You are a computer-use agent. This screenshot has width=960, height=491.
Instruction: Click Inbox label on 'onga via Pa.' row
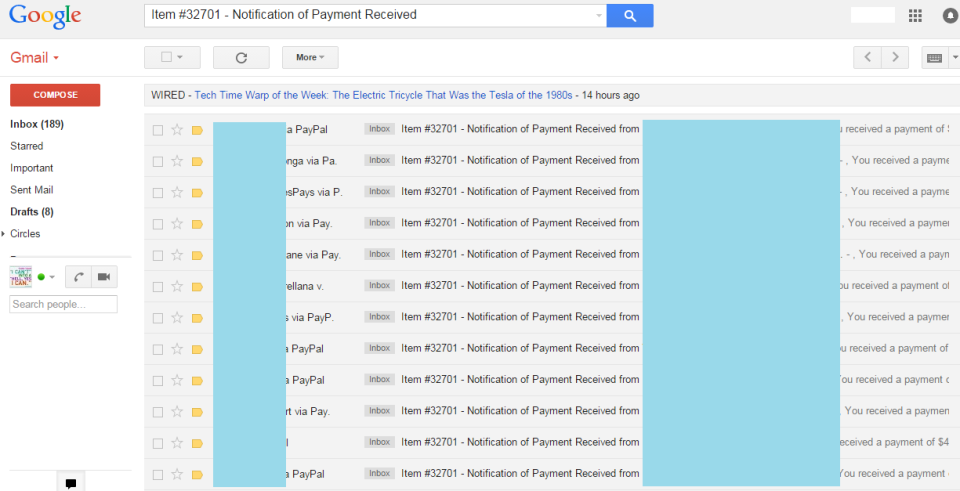pyautogui.click(x=380, y=160)
